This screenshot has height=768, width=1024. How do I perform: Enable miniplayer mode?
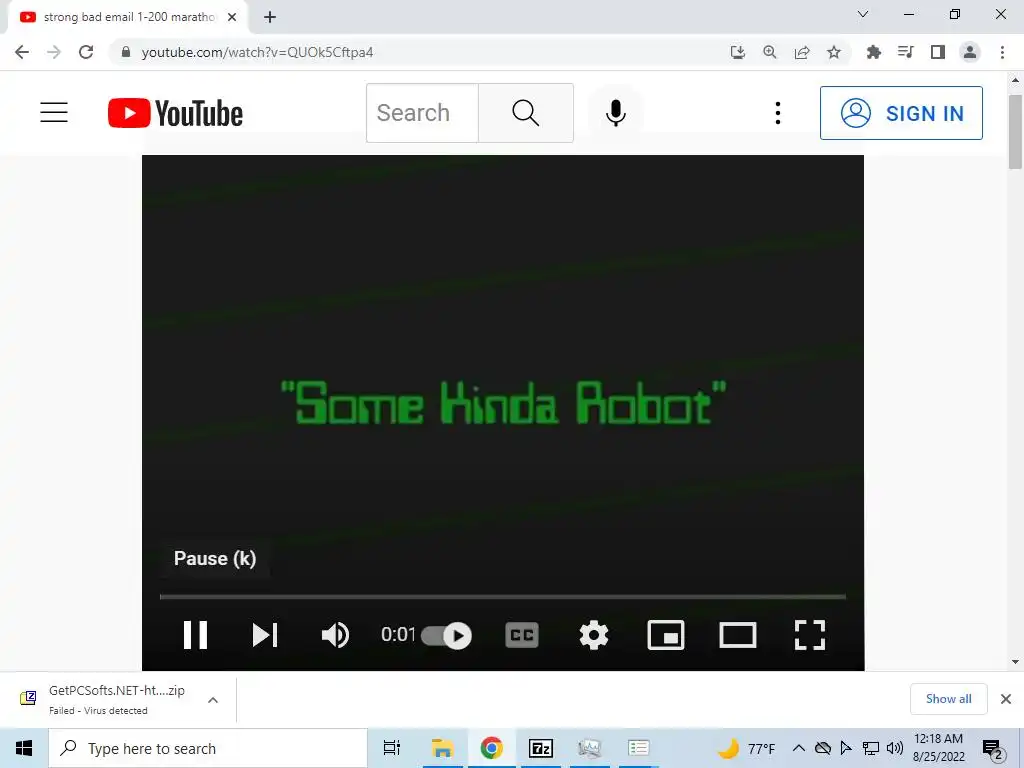(665, 635)
